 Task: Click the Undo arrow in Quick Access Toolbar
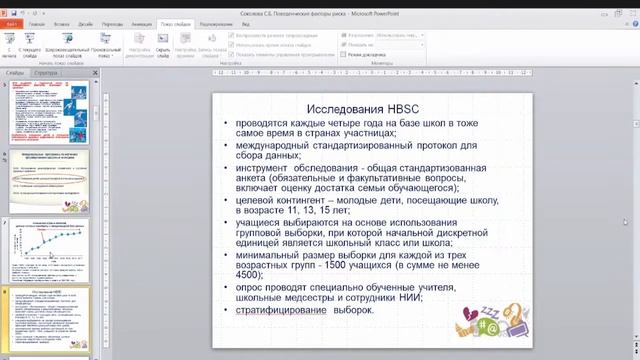click(23, 13)
